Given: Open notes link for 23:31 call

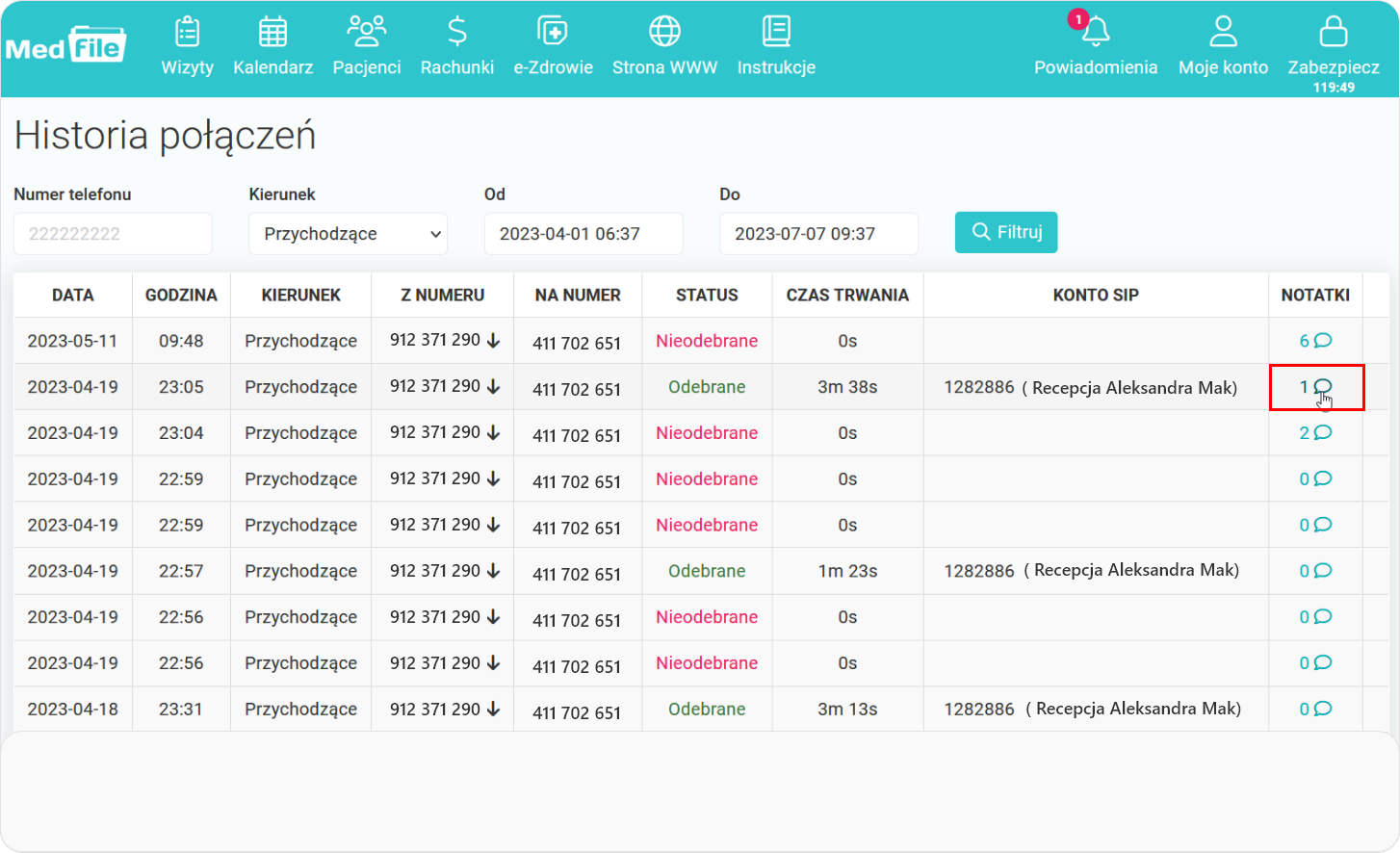Looking at the screenshot, I should (1315, 710).
